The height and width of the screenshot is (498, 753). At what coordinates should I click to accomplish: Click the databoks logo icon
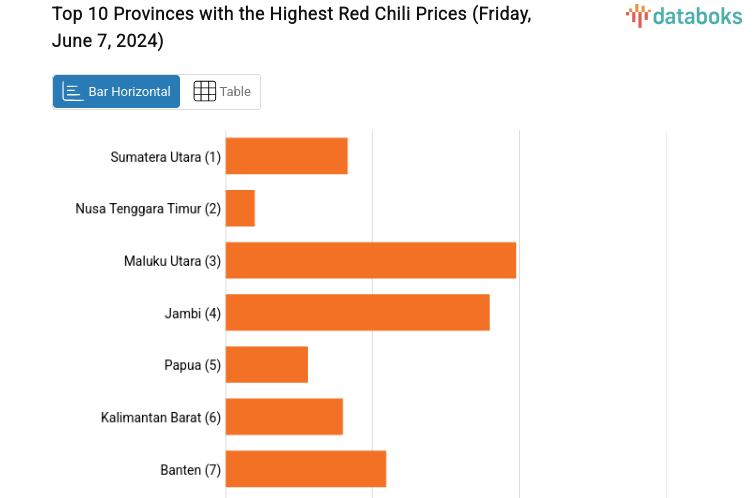(638, 15)
